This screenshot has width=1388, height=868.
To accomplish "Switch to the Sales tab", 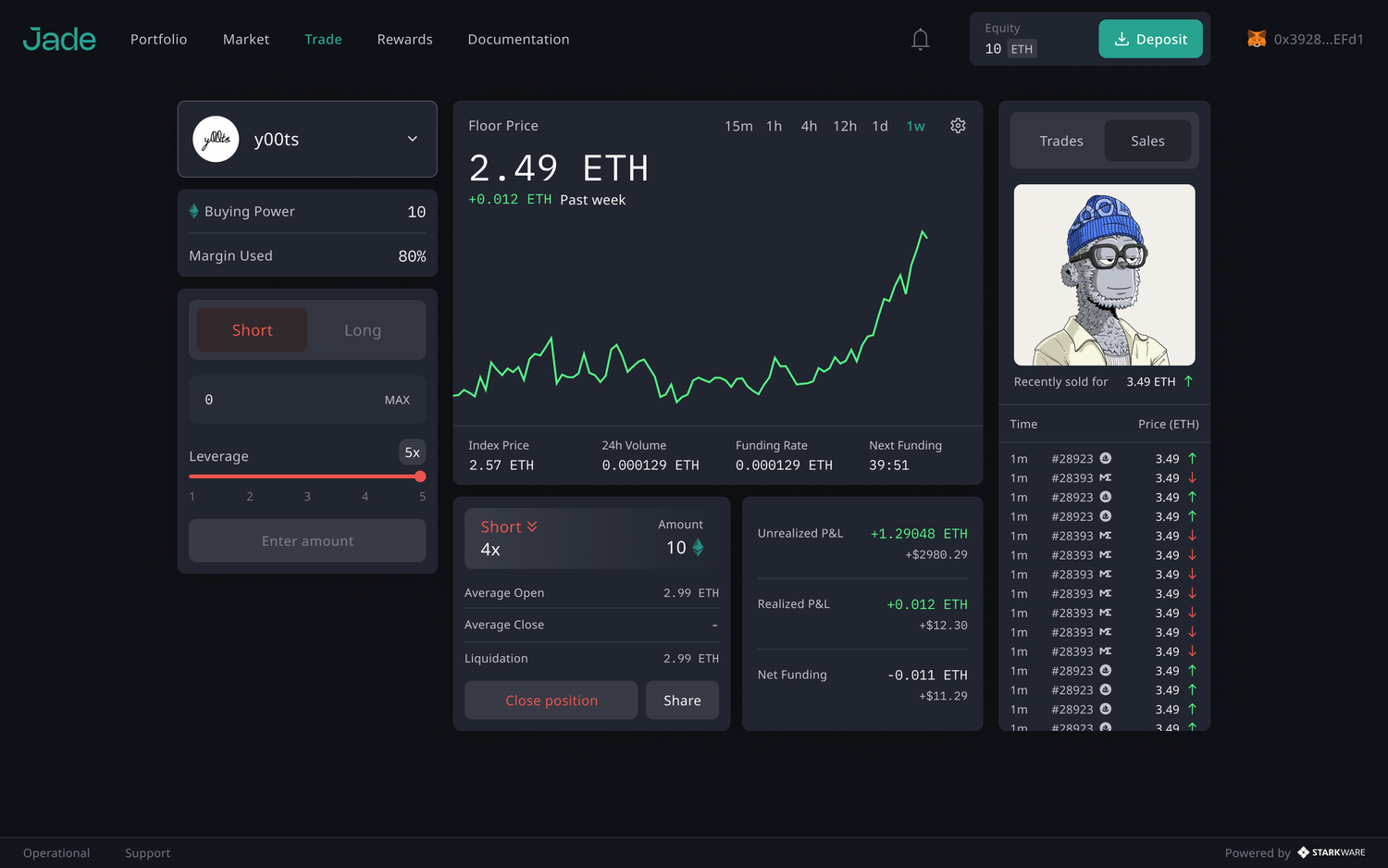I will coord(1147,141).
